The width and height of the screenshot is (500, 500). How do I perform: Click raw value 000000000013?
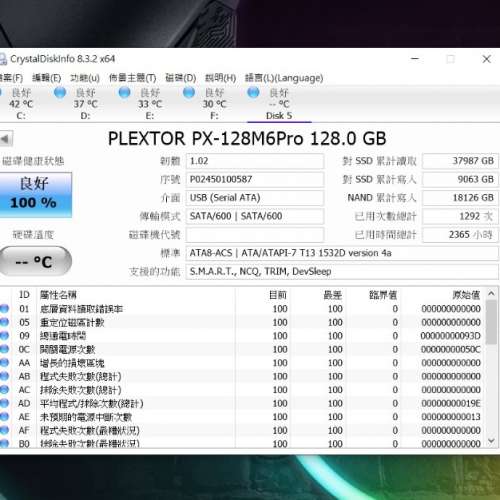point(450,417)
